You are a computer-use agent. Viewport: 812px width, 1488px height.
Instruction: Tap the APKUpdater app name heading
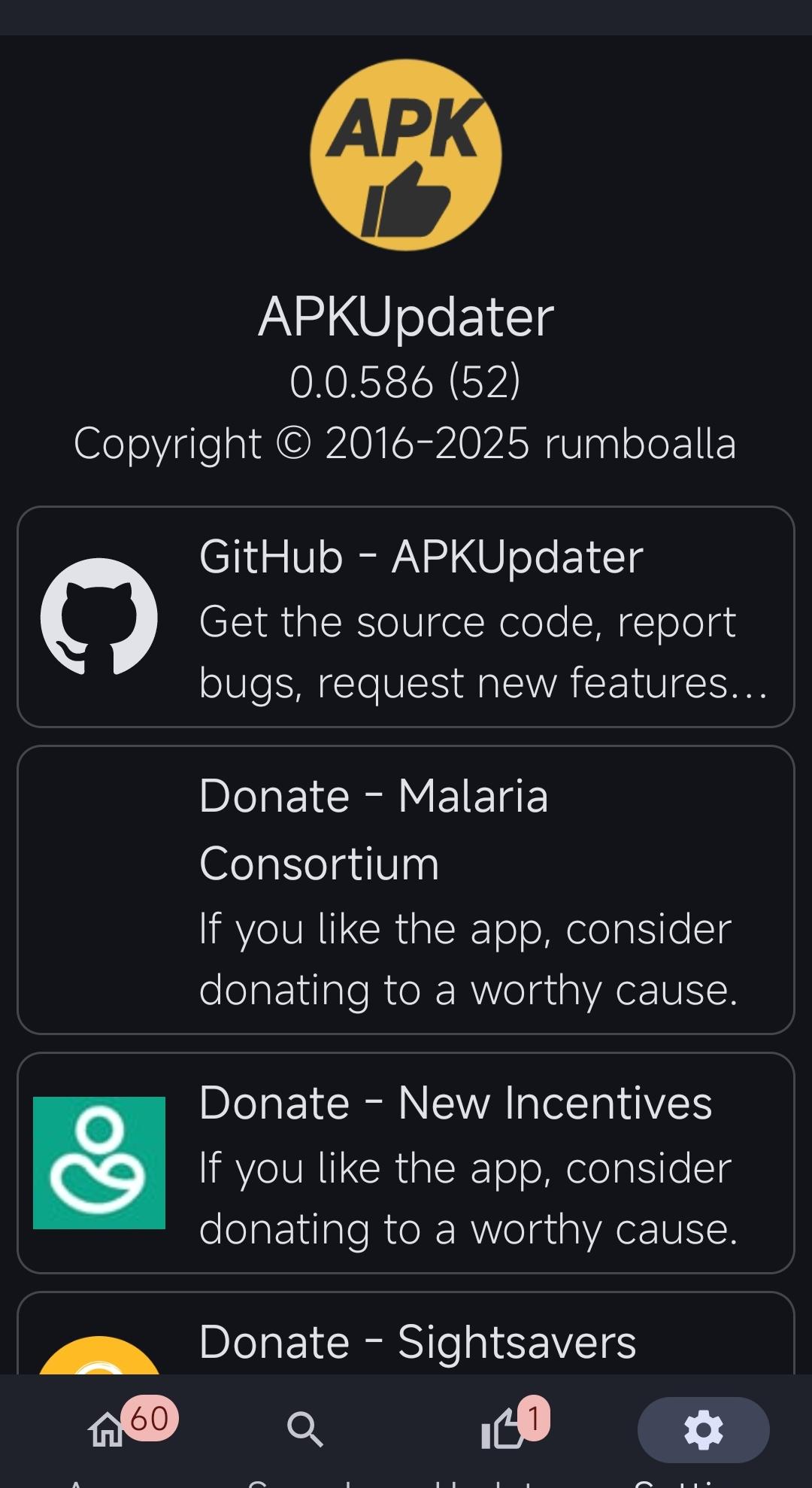(x=406, y=317)
